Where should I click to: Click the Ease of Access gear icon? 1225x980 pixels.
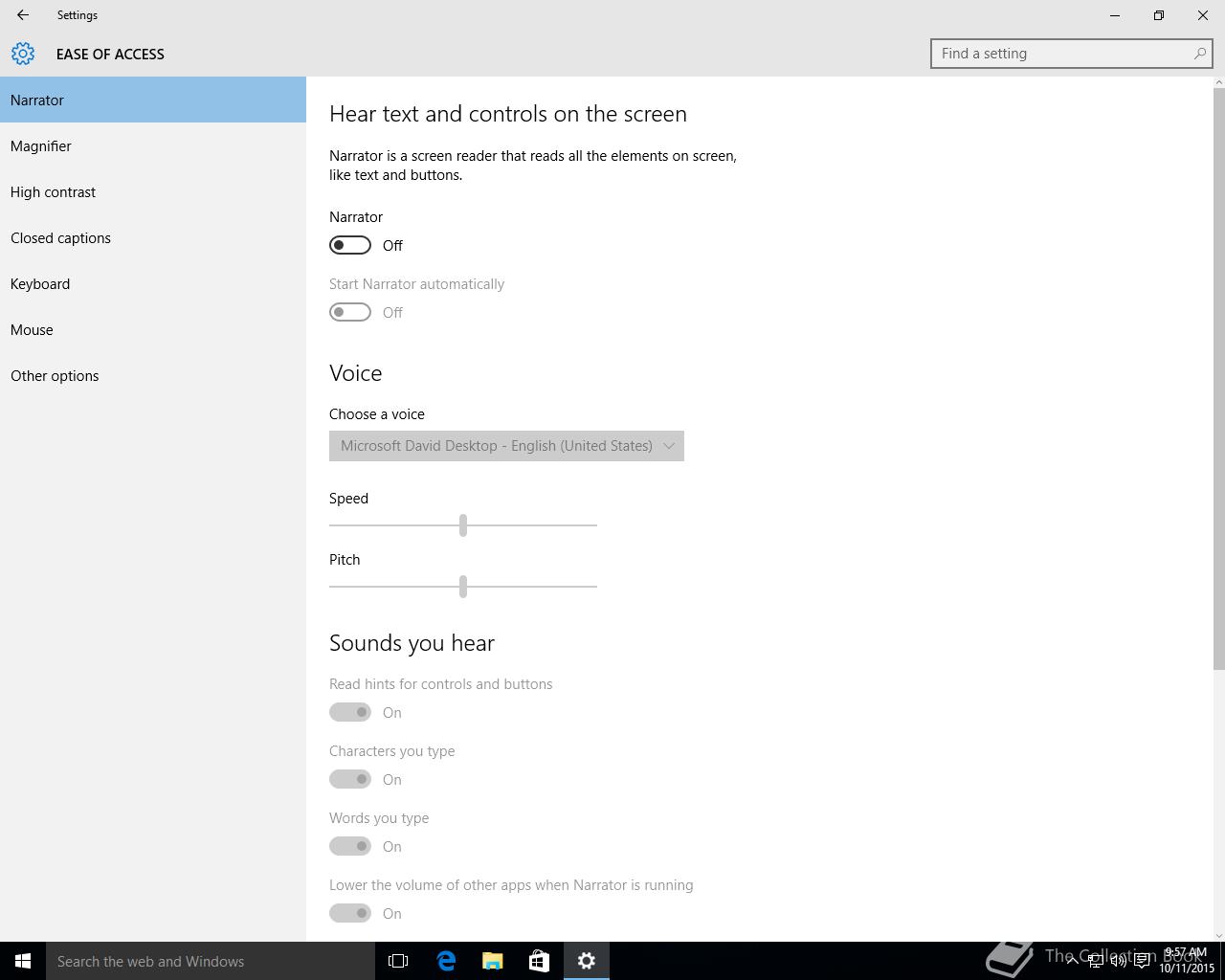(23, 54)
